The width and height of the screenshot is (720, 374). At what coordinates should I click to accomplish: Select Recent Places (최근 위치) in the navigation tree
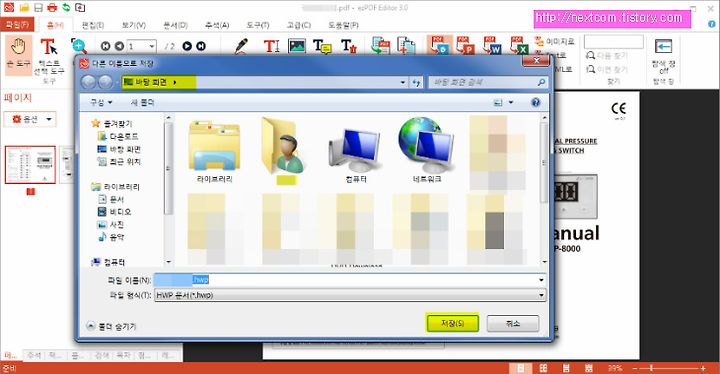119,162
